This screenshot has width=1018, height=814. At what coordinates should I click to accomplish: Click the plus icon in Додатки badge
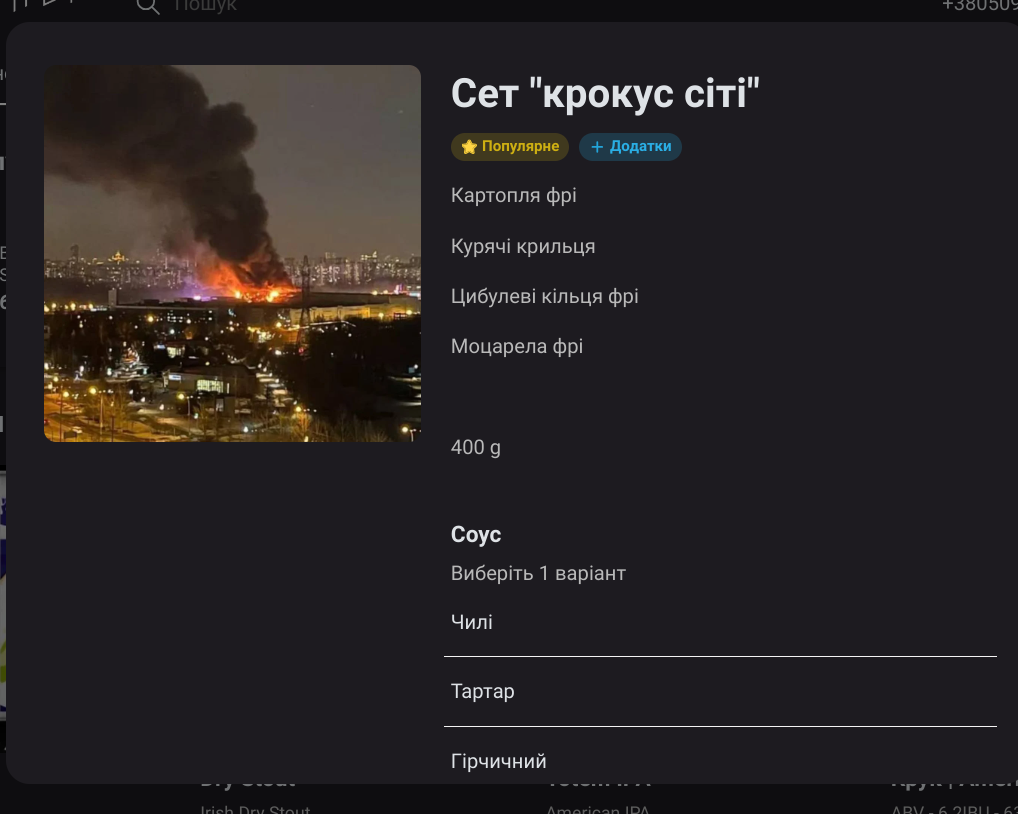597,147
